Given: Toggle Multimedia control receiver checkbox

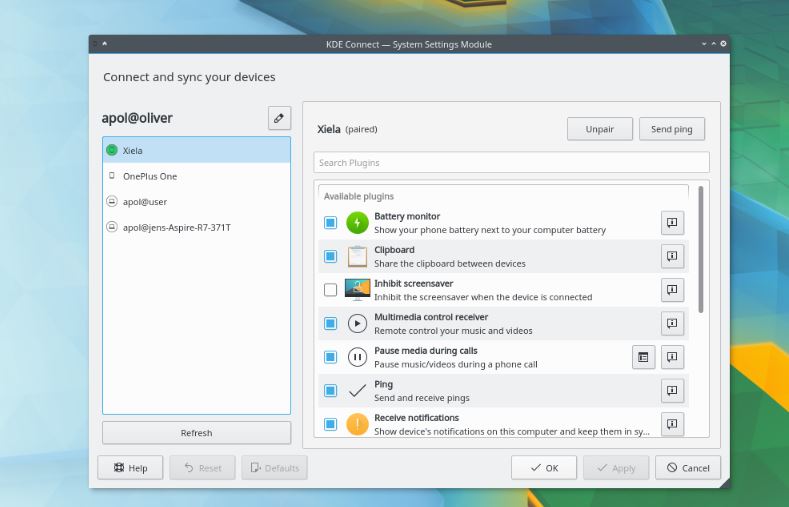Looking at the screenshot, I should [x=331, y=323].
